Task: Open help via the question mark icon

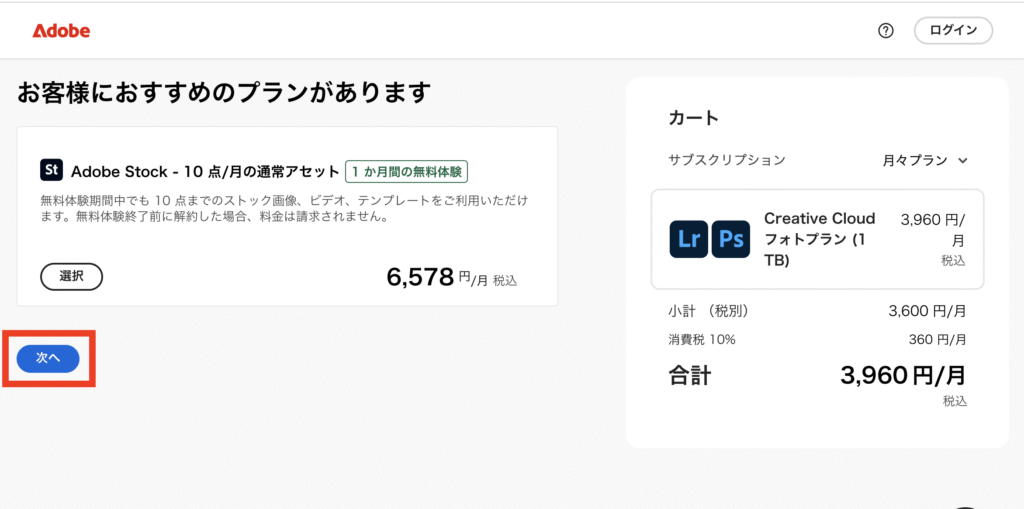Action: (885, 31)
